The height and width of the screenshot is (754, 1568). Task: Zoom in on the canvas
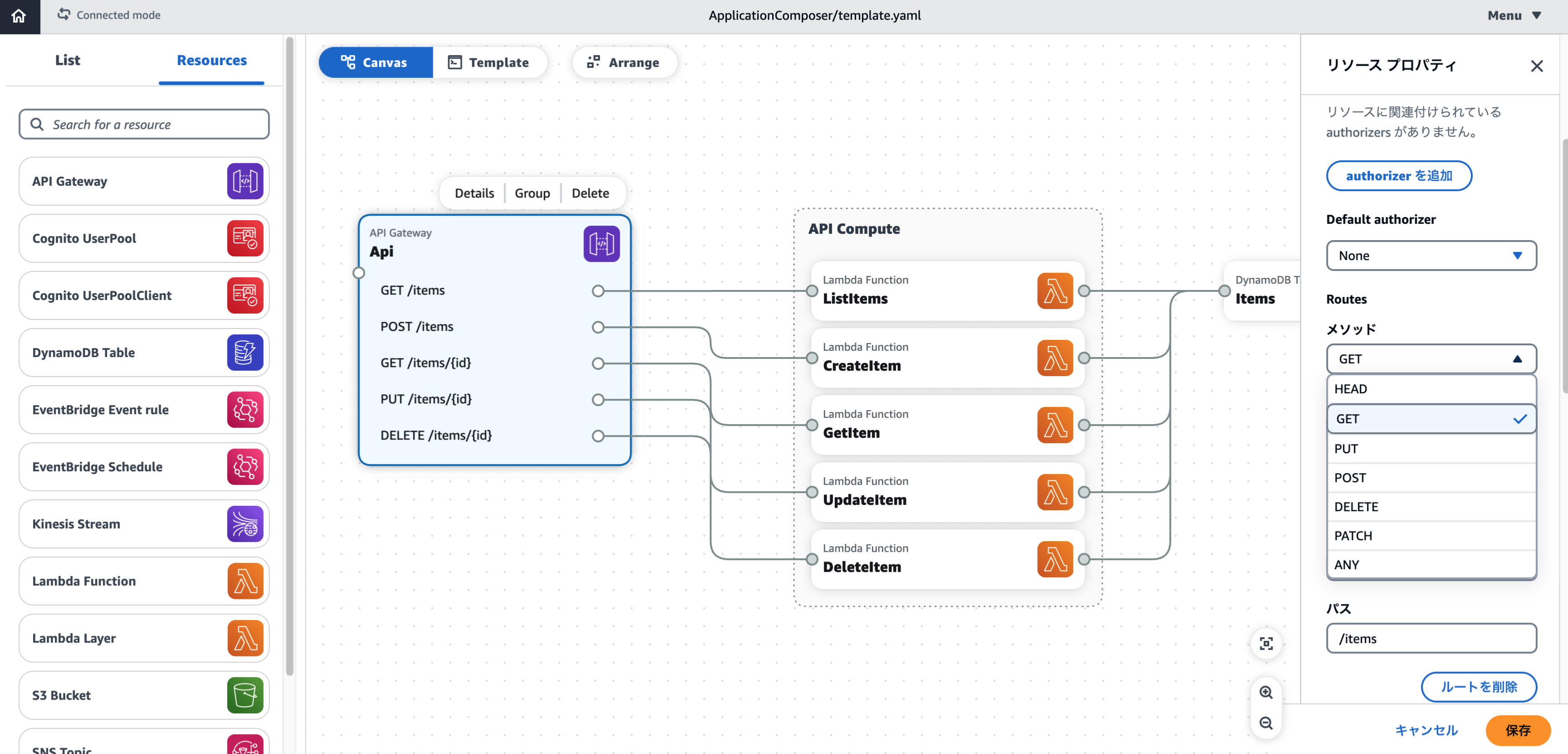[x=1266, y=692]
